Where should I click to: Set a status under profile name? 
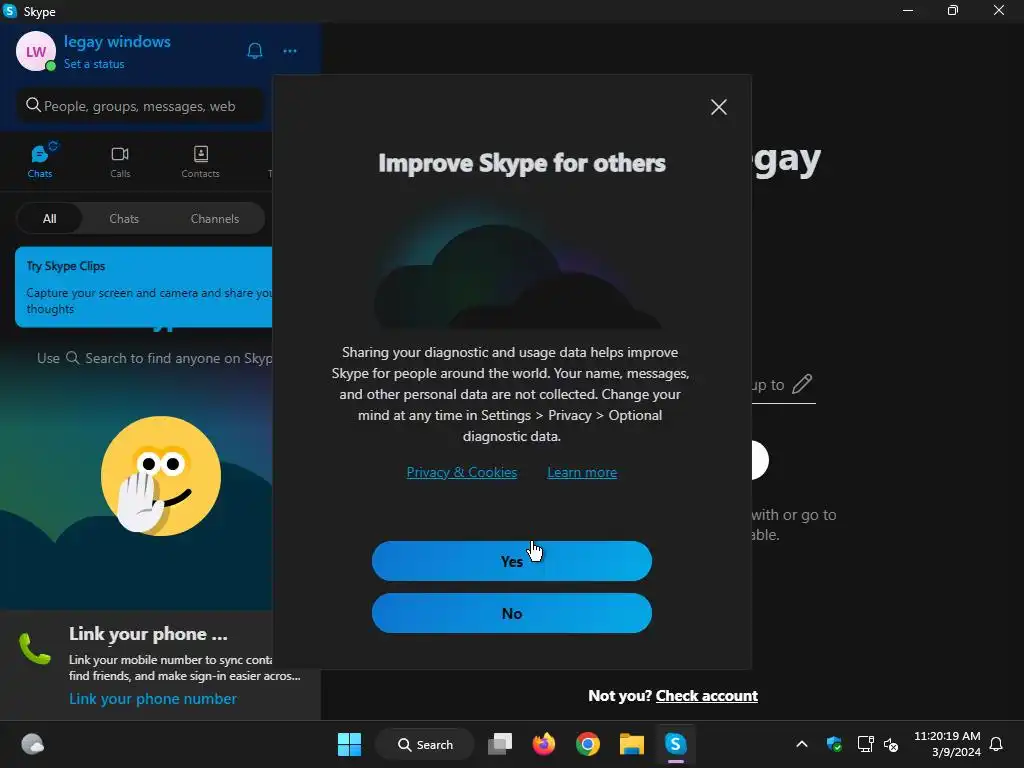94,64
